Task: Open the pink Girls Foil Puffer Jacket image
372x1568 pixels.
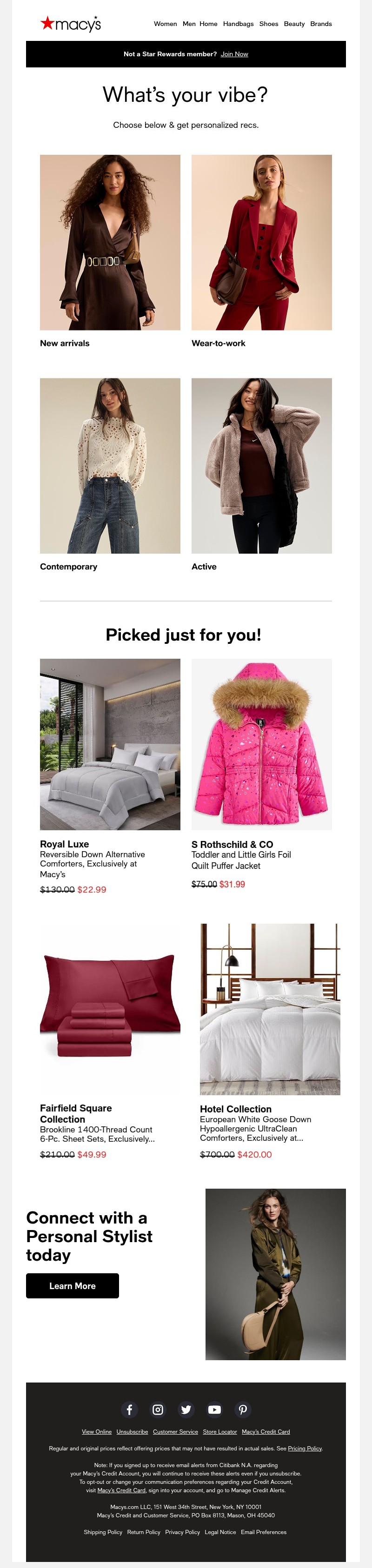Action: [262, 744]
